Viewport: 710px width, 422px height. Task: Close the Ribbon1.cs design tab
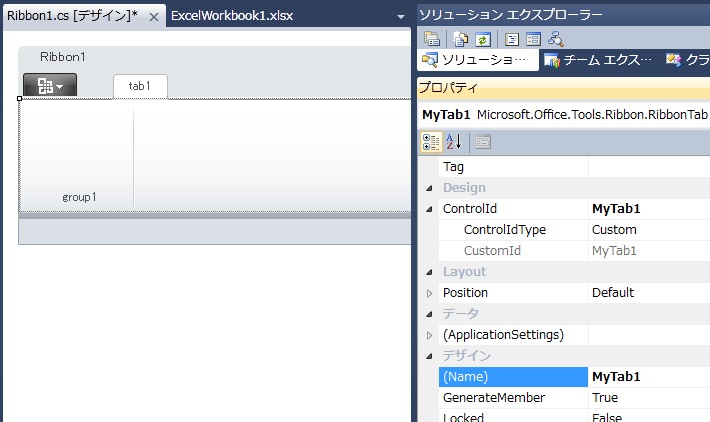[154, 17]
